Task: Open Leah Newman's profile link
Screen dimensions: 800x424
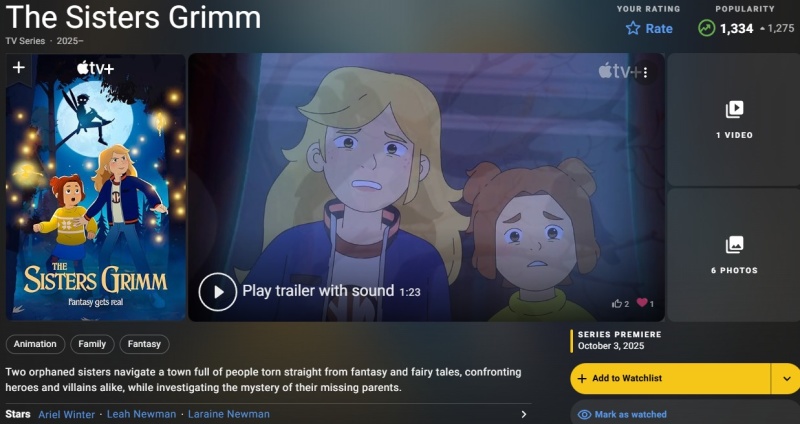Action: (x=141, y=414)
